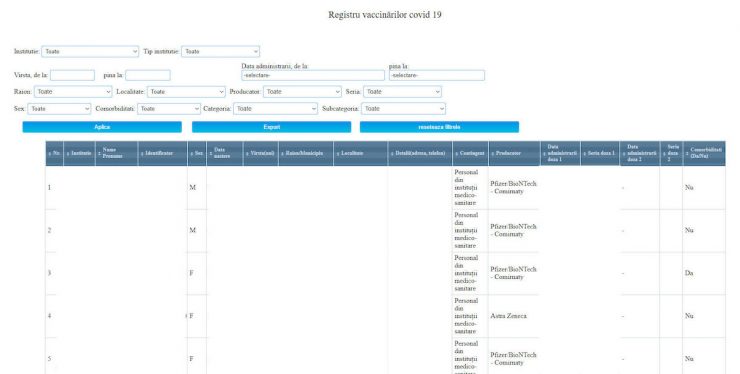Sort by the Seria doza 2 arrows

(664, 154)
